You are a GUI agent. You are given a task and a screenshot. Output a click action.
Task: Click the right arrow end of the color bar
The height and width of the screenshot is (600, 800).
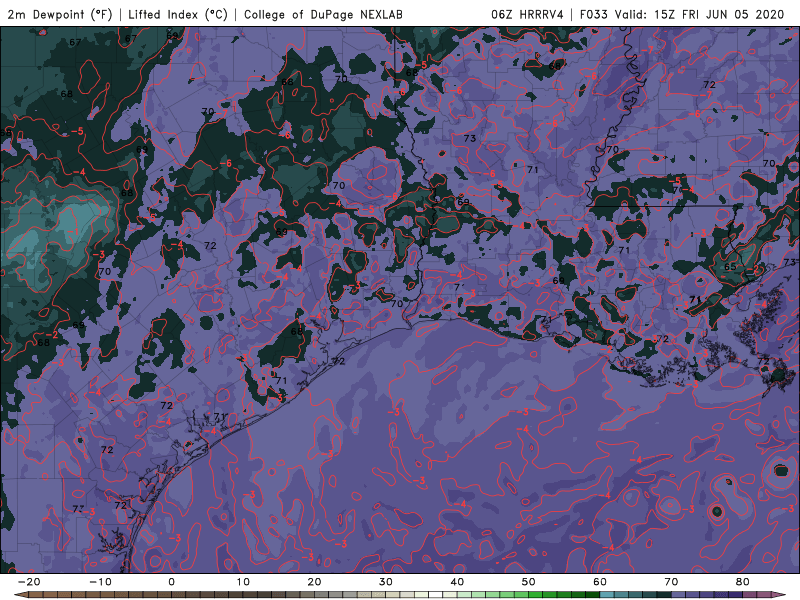click(x=779, y=594)
